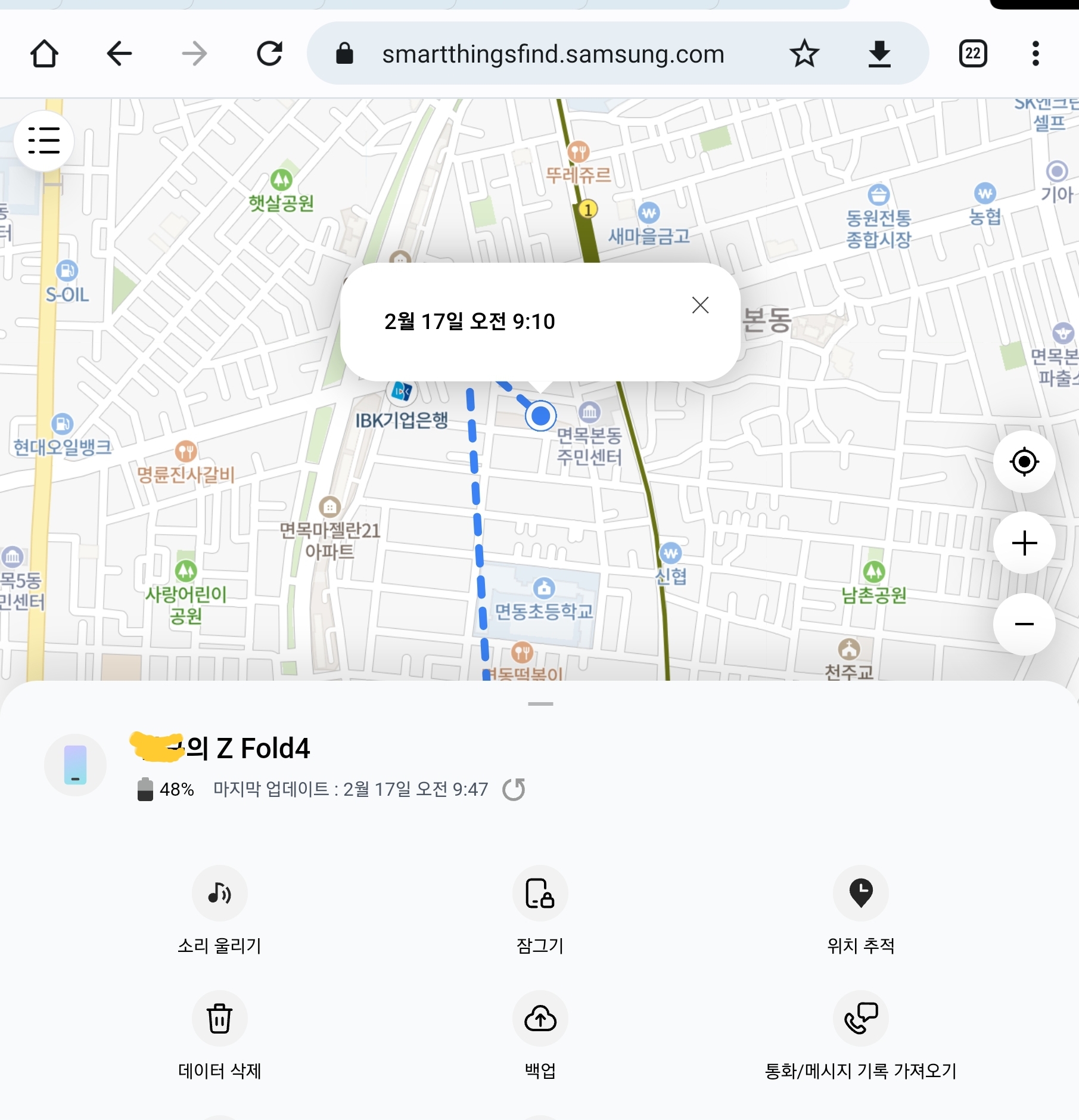1079x1120 pixels.
Task: Navigate back to previous page
Action: (x=119, y=54)
